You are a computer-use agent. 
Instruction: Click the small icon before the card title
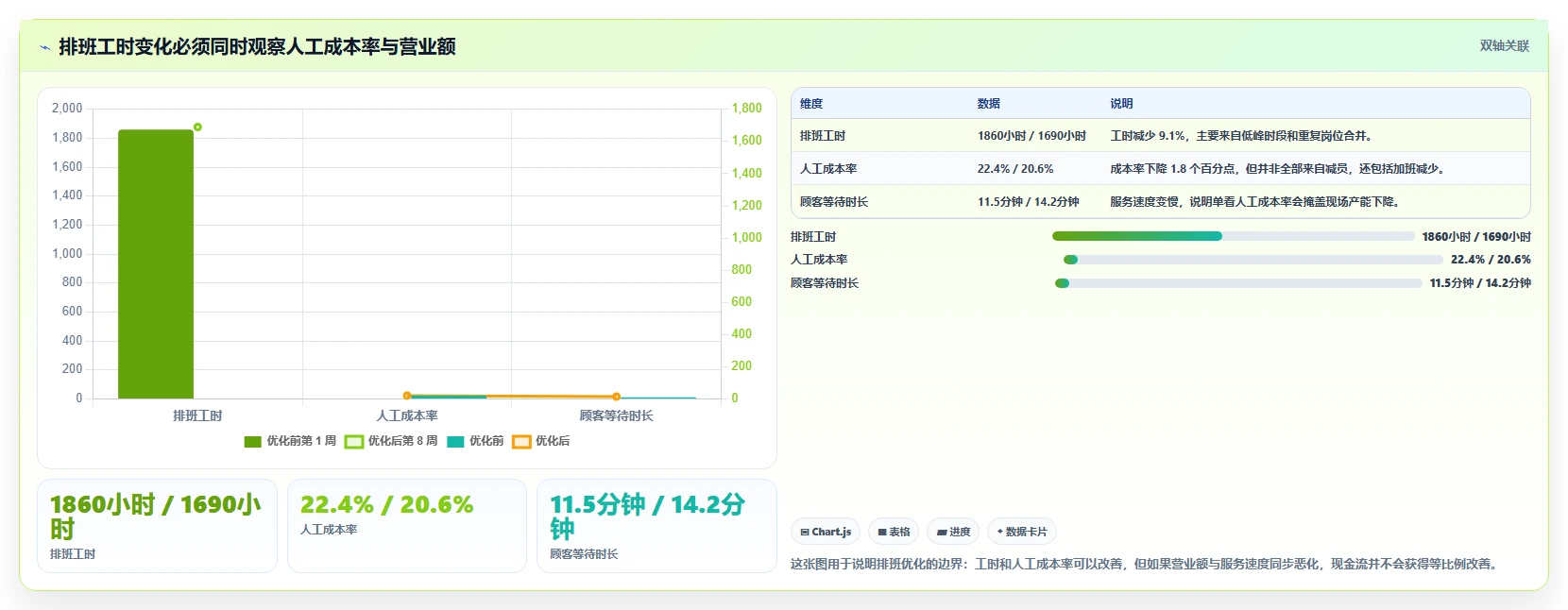coord(44,47)
